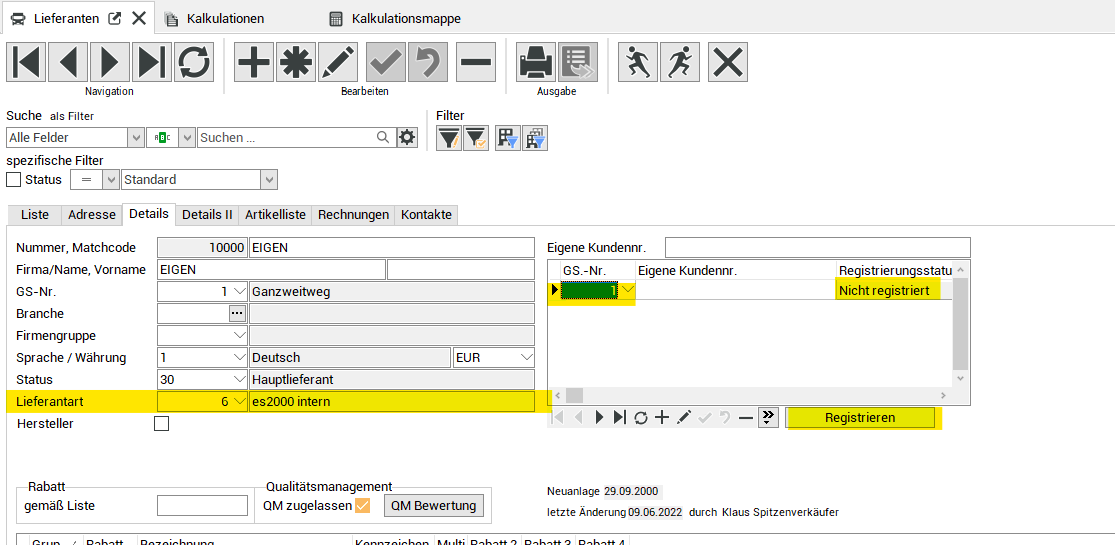The height and width of the screenshot is (545, 1115).
Task: Delete the record with the large minus icon
Action: [476, 62]
